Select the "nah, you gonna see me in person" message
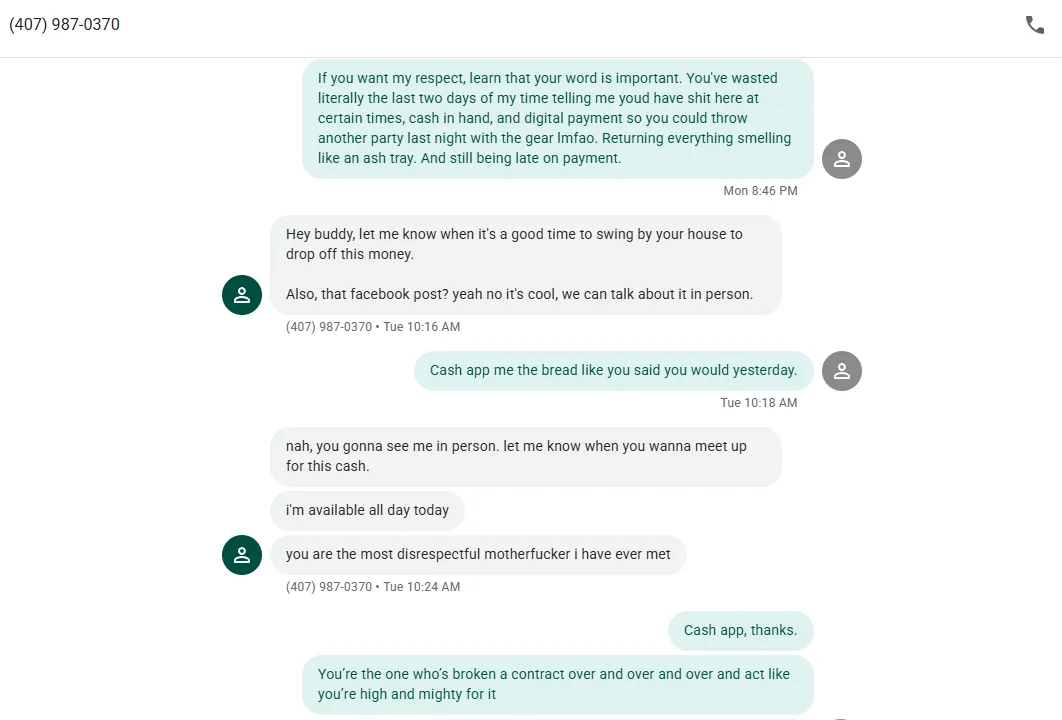1062x720 pixels. tap(525, 456)
